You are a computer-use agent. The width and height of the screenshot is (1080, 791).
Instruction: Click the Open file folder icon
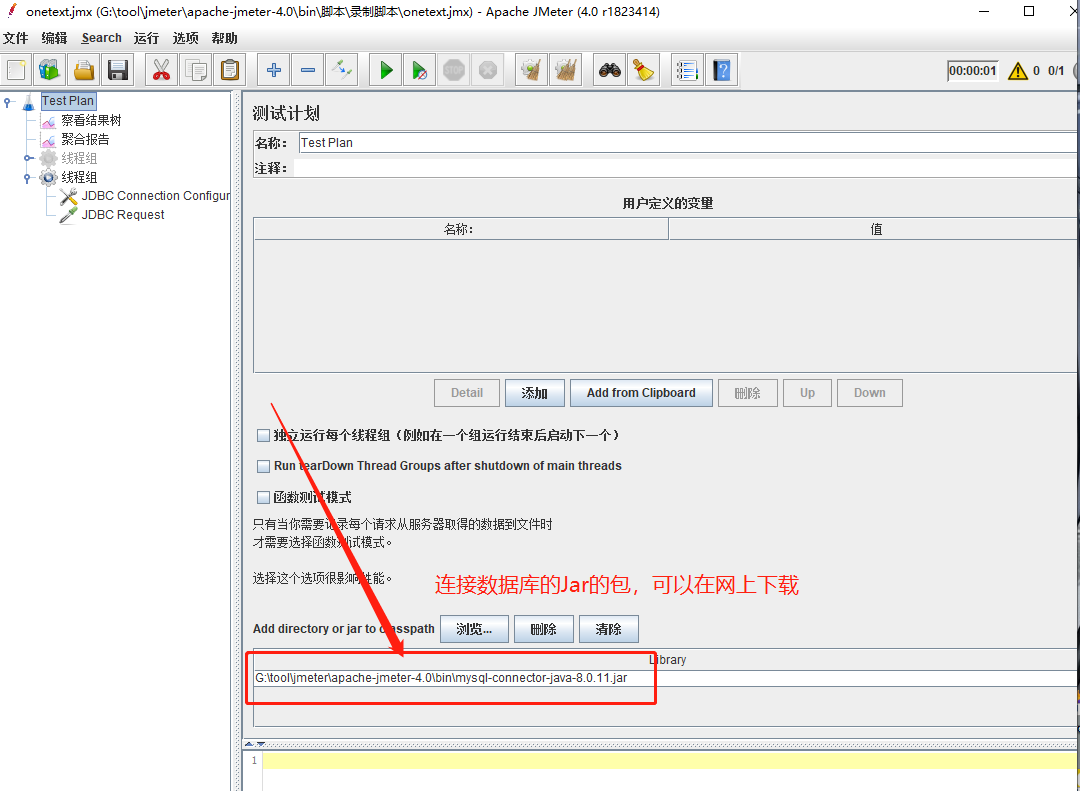(x=84, y=70)
